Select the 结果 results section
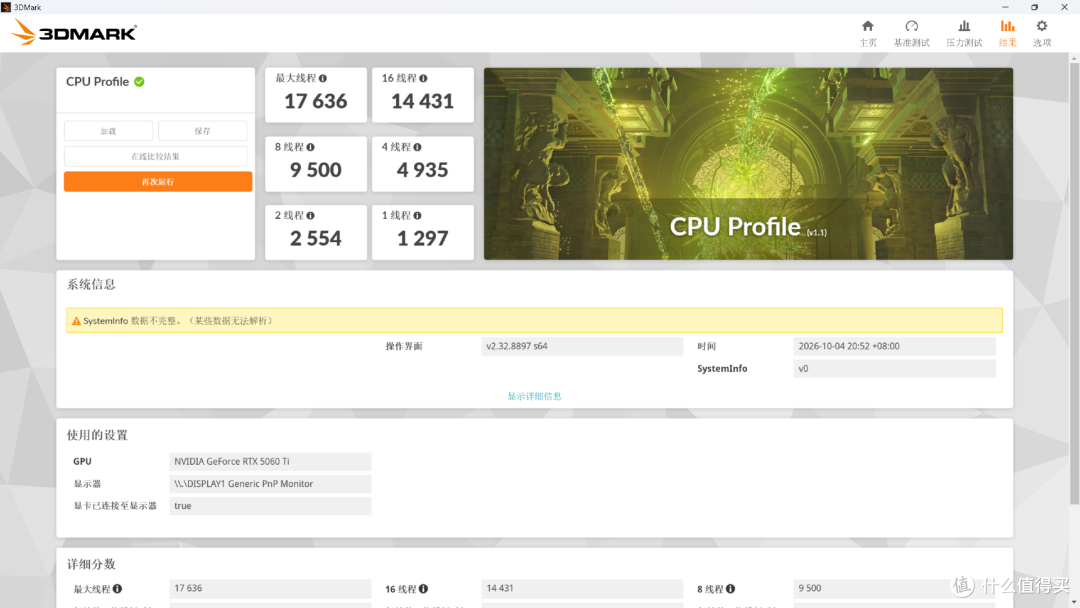This screenshot has height=608, width=1080. (x=1007, y=33)
